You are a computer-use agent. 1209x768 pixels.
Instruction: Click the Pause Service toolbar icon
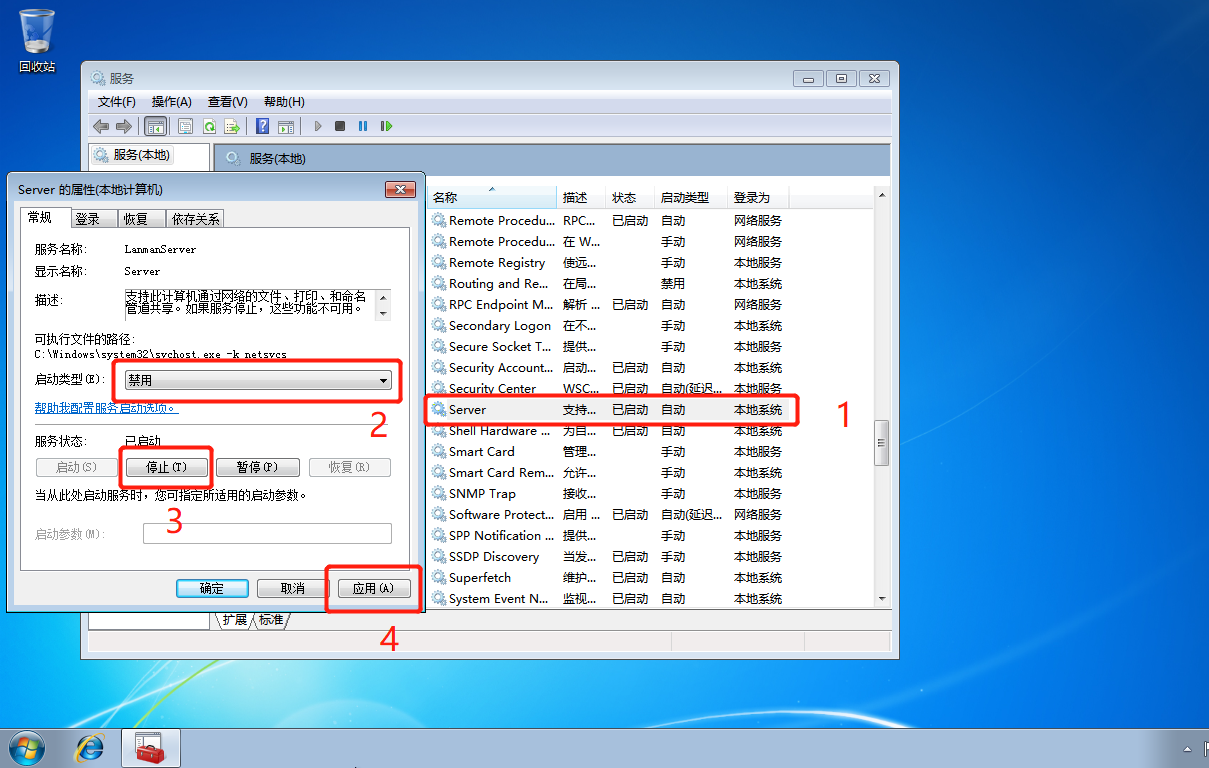point(363,126)
